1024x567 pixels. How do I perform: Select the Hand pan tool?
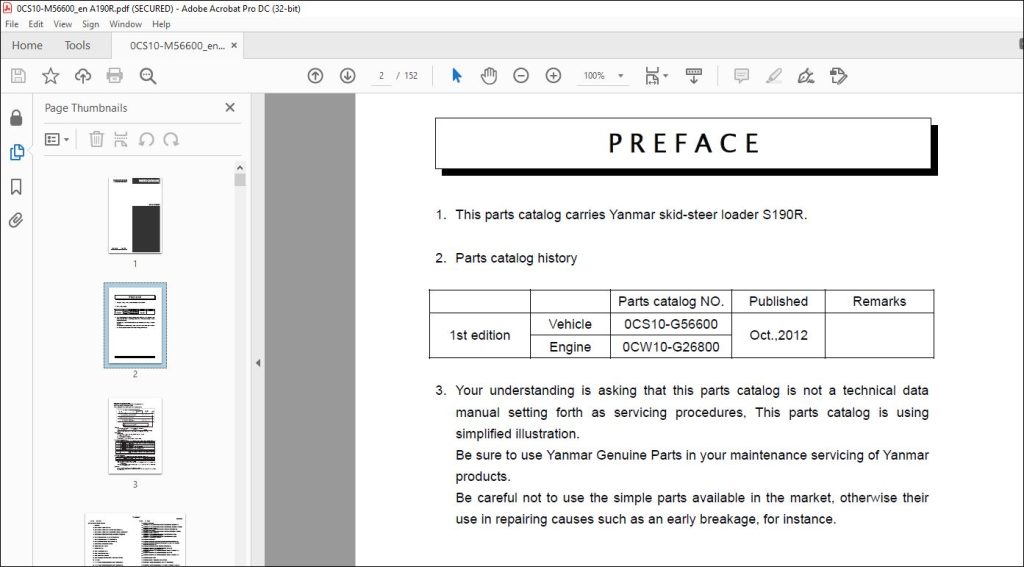point(488,76)
